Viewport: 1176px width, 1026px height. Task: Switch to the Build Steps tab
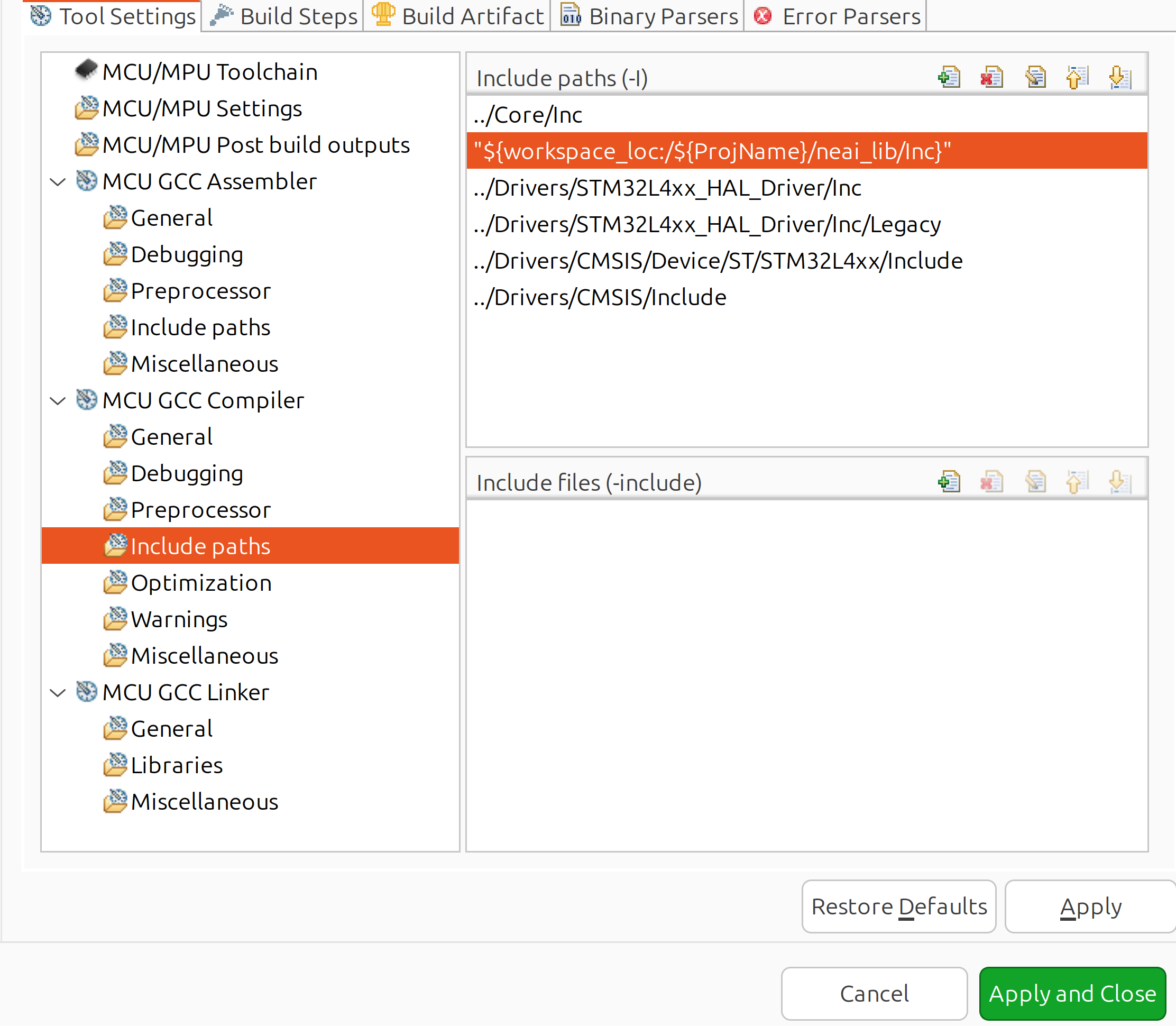(x=282, y=15)
